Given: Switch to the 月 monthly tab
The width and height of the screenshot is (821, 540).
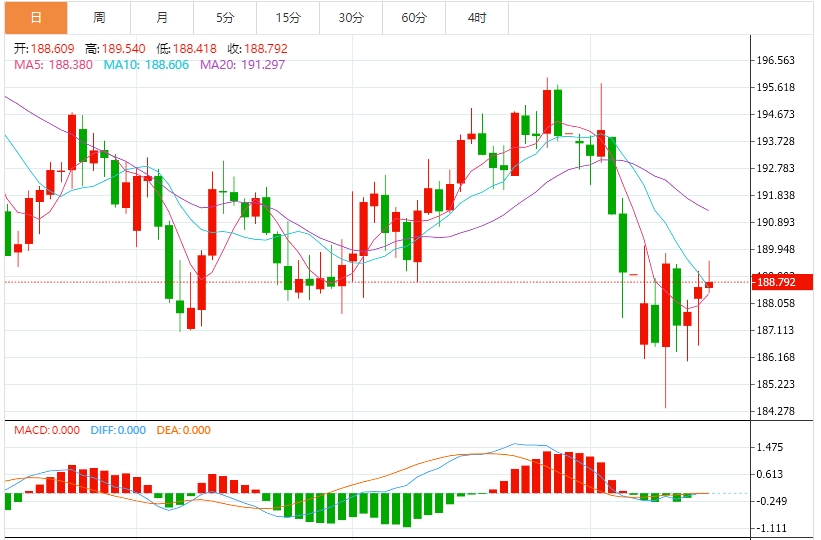Looking at the screenshot, I should tap(162, 18).
